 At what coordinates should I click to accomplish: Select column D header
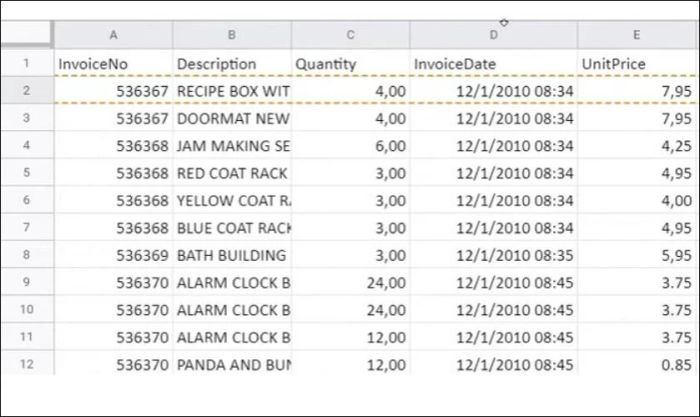tap(493, 35)
